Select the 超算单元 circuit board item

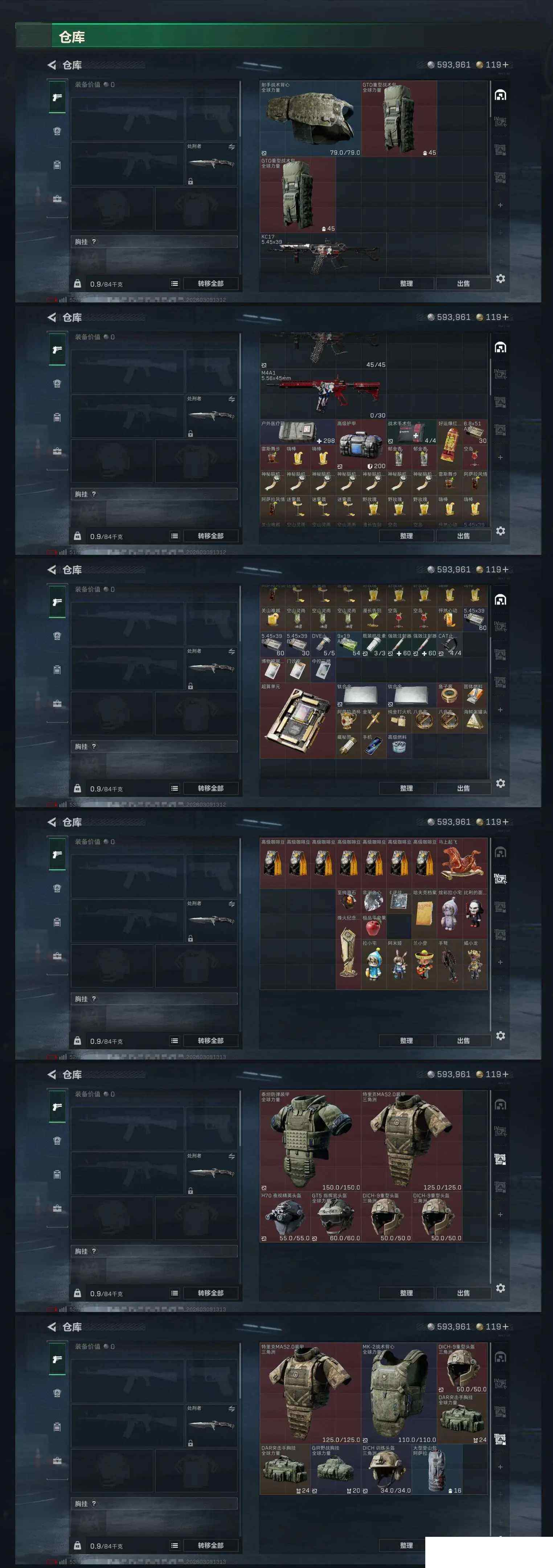point(297,719)
